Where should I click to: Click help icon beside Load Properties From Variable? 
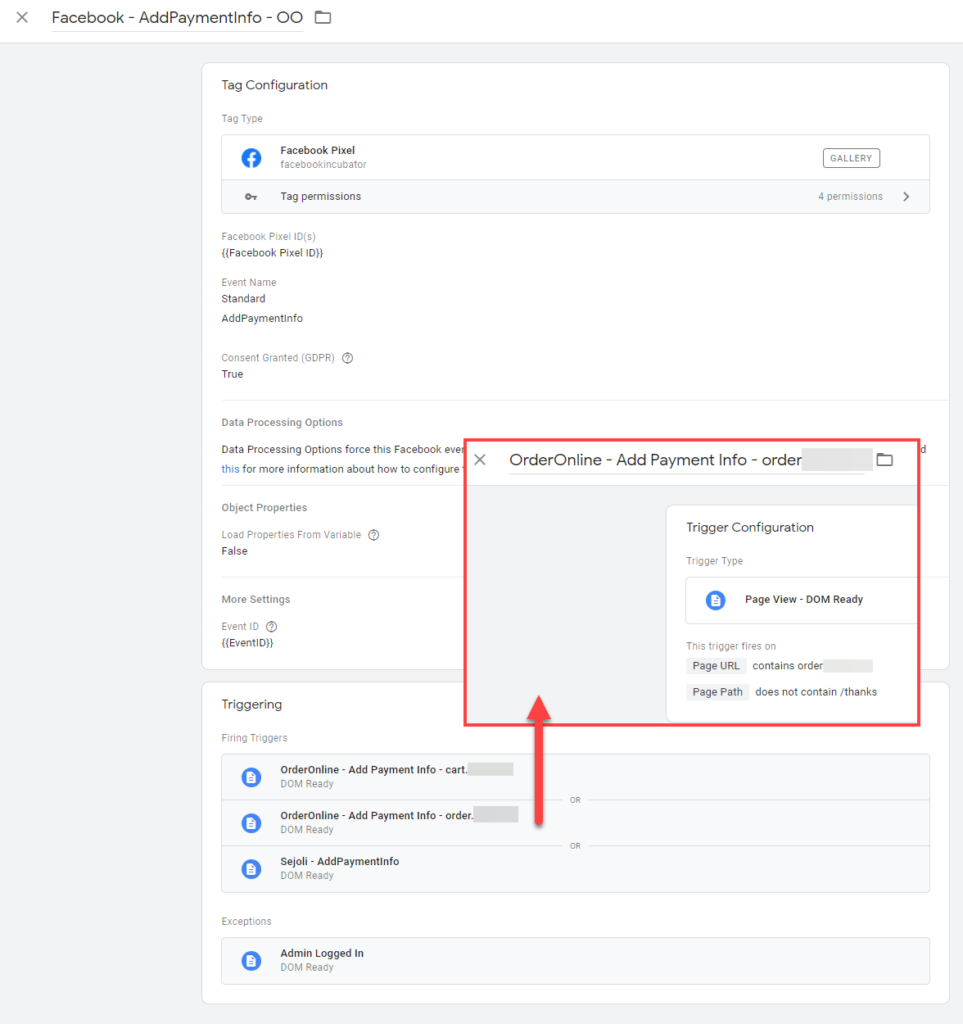click(x=374, y=535)
